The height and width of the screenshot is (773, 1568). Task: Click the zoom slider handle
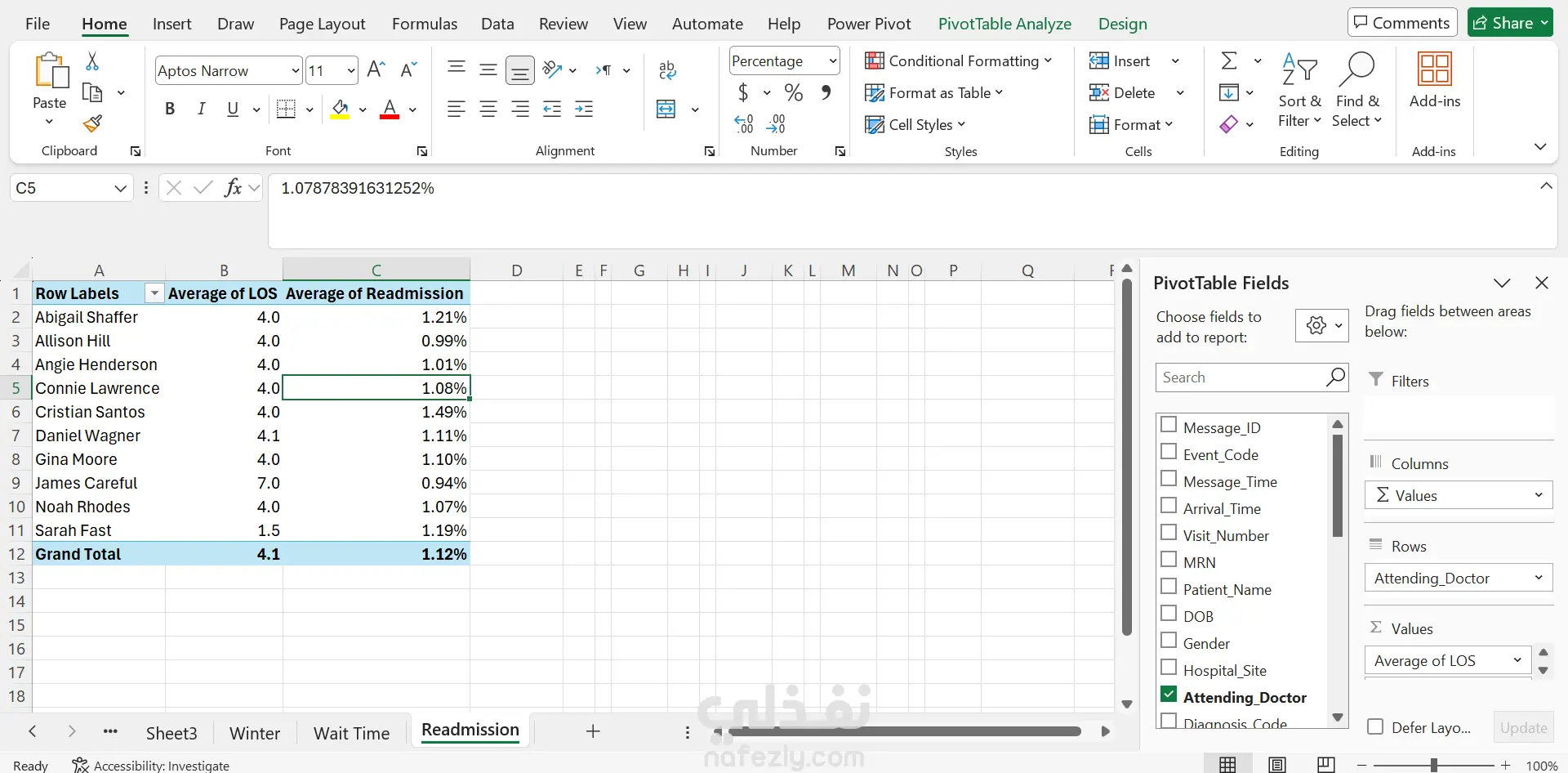pos(1433,765)
